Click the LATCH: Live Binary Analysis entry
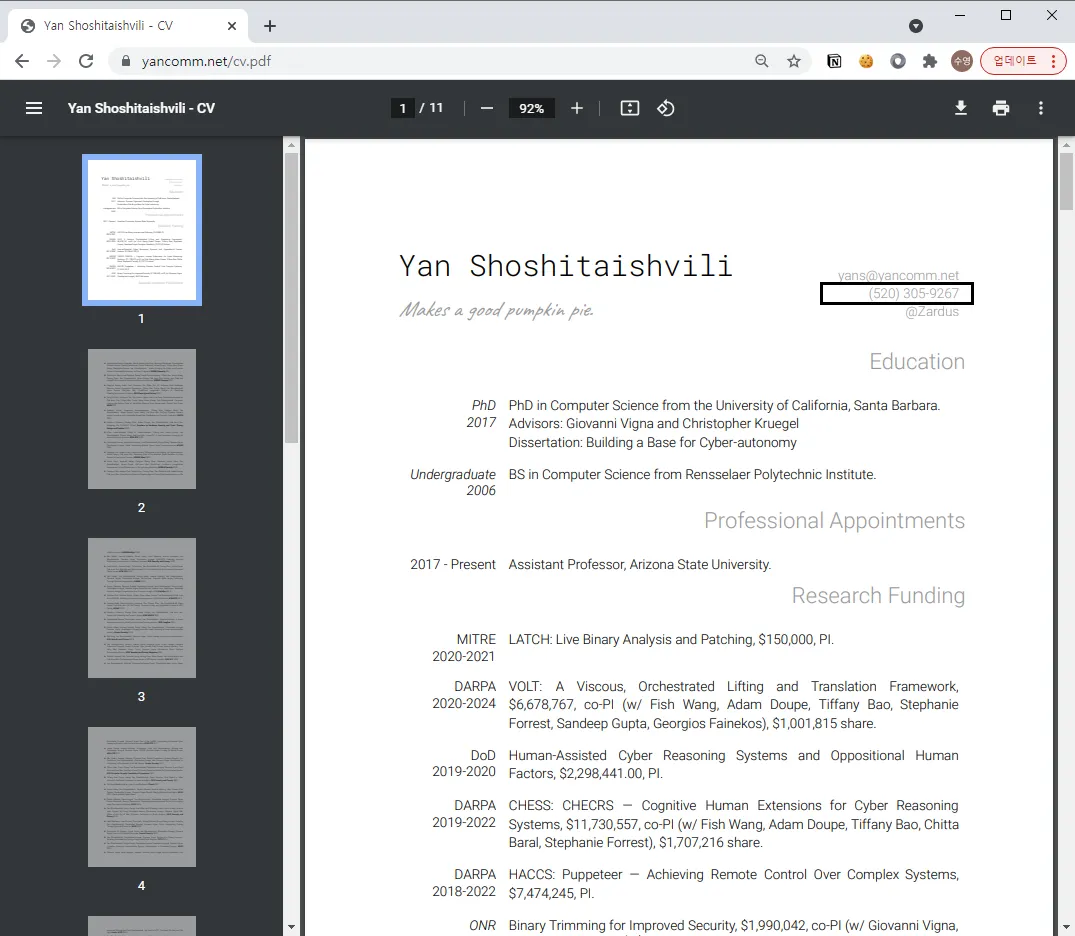The height and width of the screenshot is (936, 1075). (671, 640)
